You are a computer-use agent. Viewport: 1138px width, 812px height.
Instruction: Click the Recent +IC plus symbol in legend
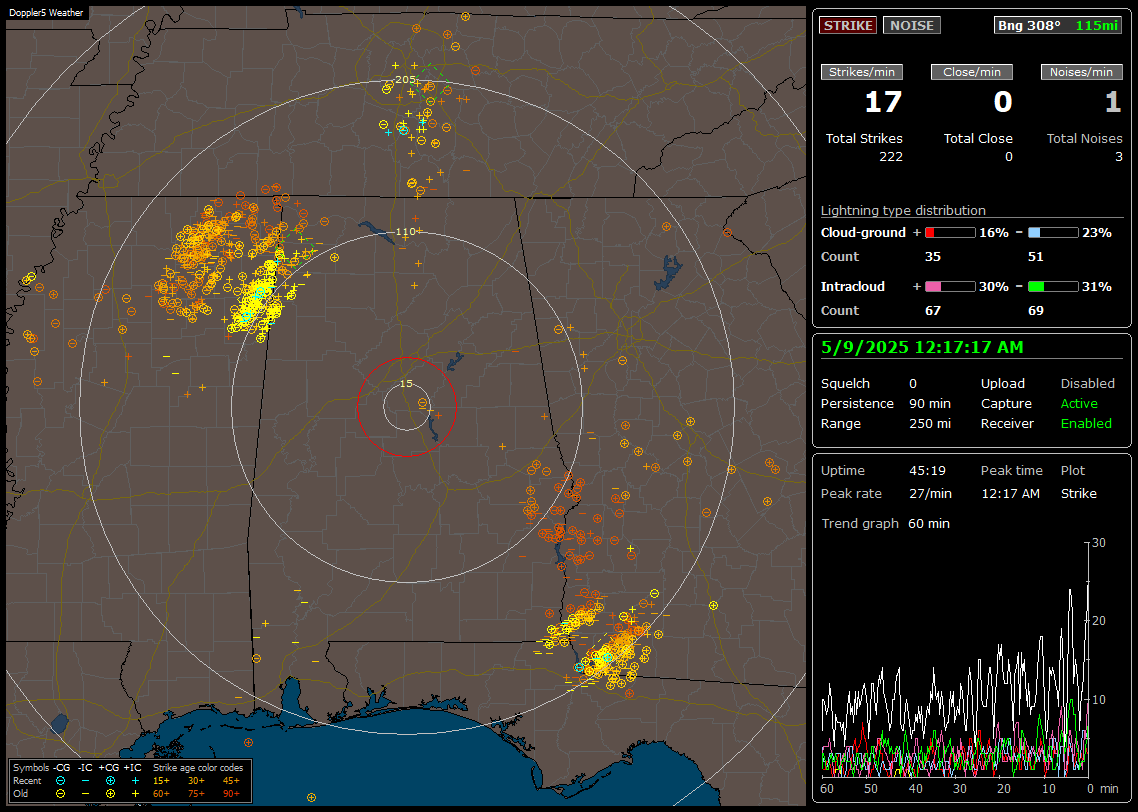136,781
